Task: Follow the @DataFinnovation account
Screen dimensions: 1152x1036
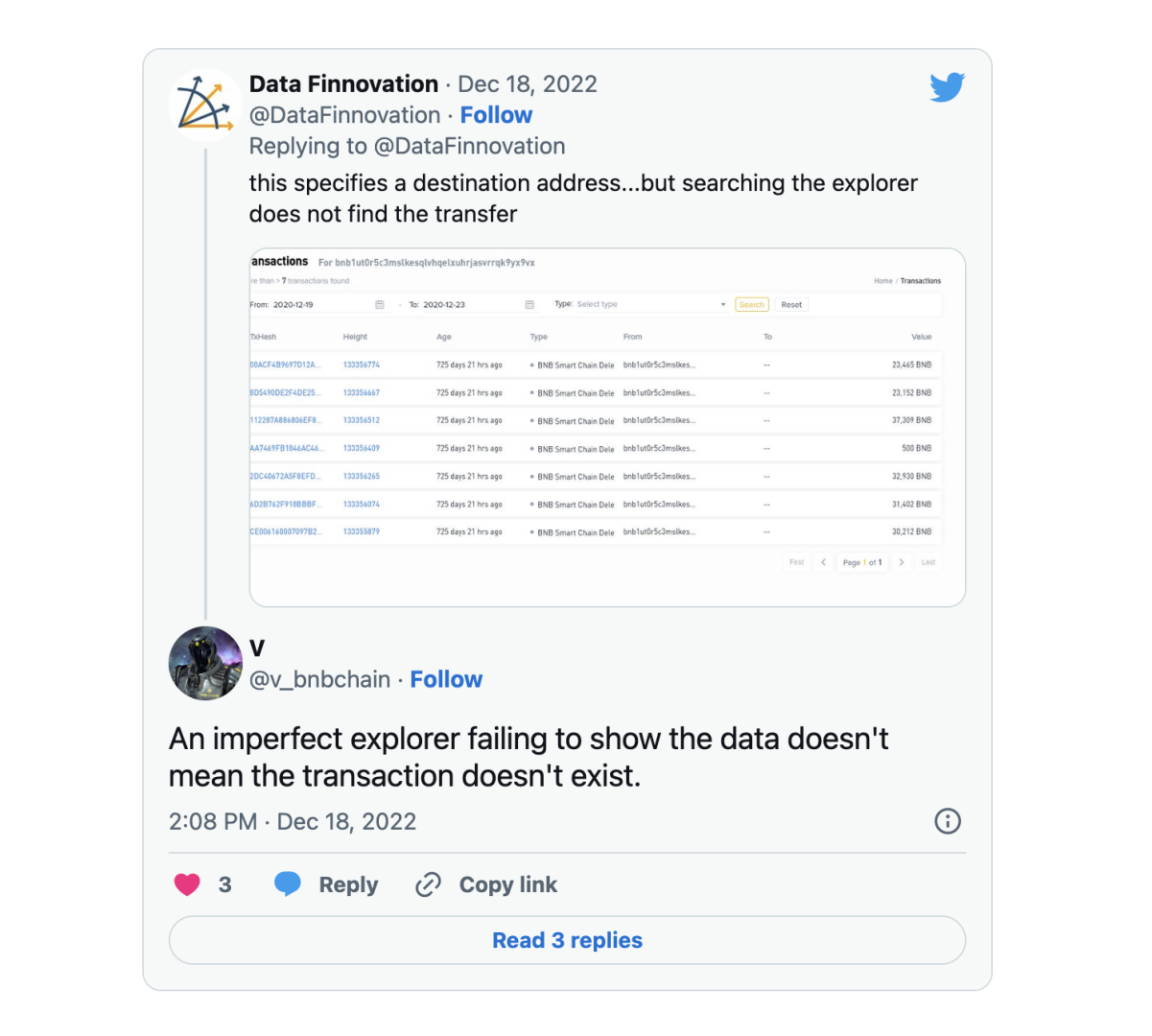Action: (496, 115)
